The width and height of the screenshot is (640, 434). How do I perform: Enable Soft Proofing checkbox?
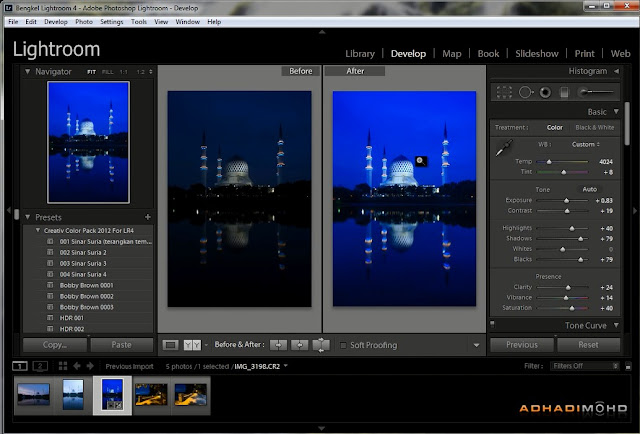[x=343, y=345]
